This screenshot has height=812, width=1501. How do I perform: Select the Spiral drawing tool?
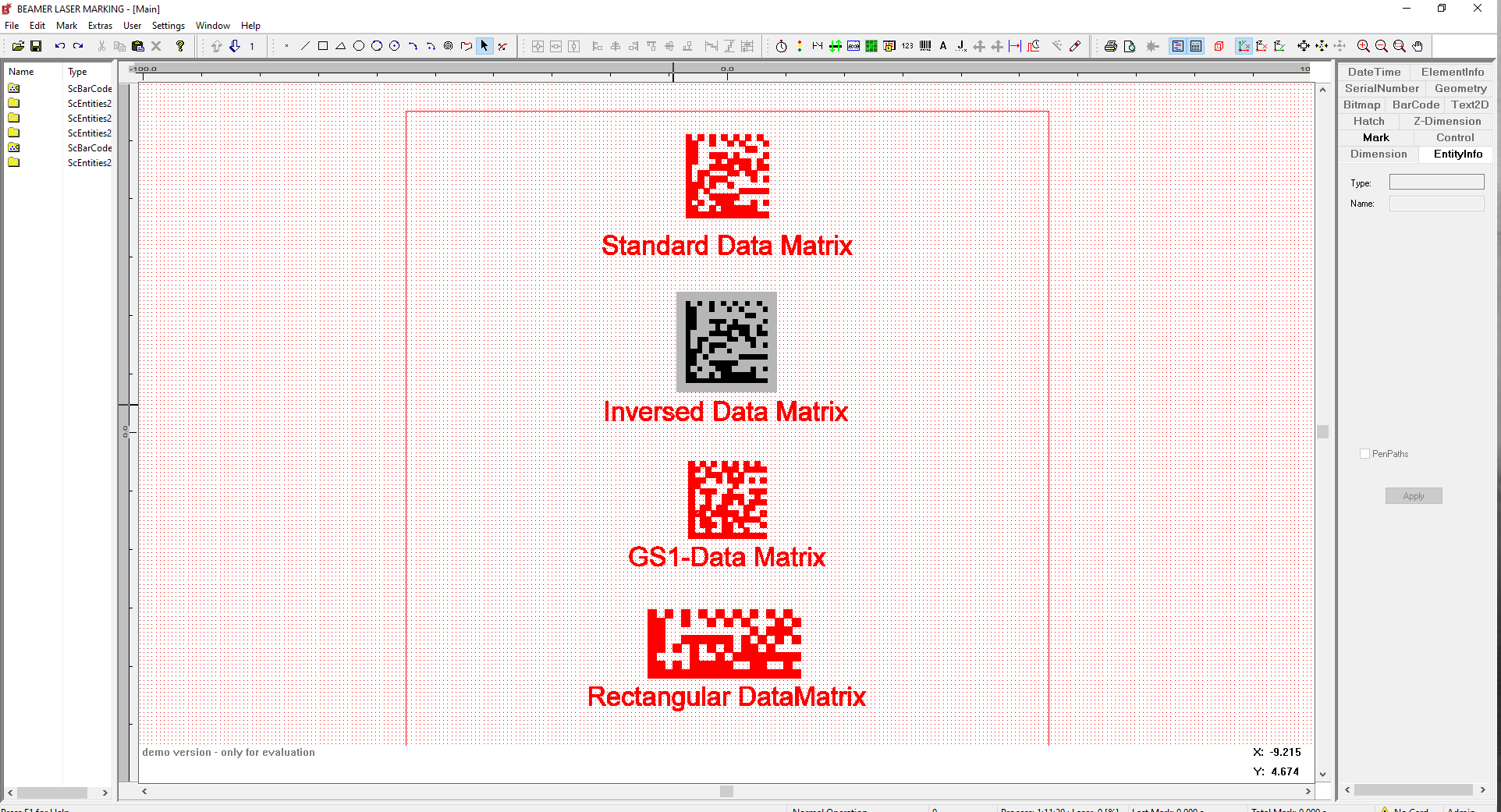click(448, 46)
